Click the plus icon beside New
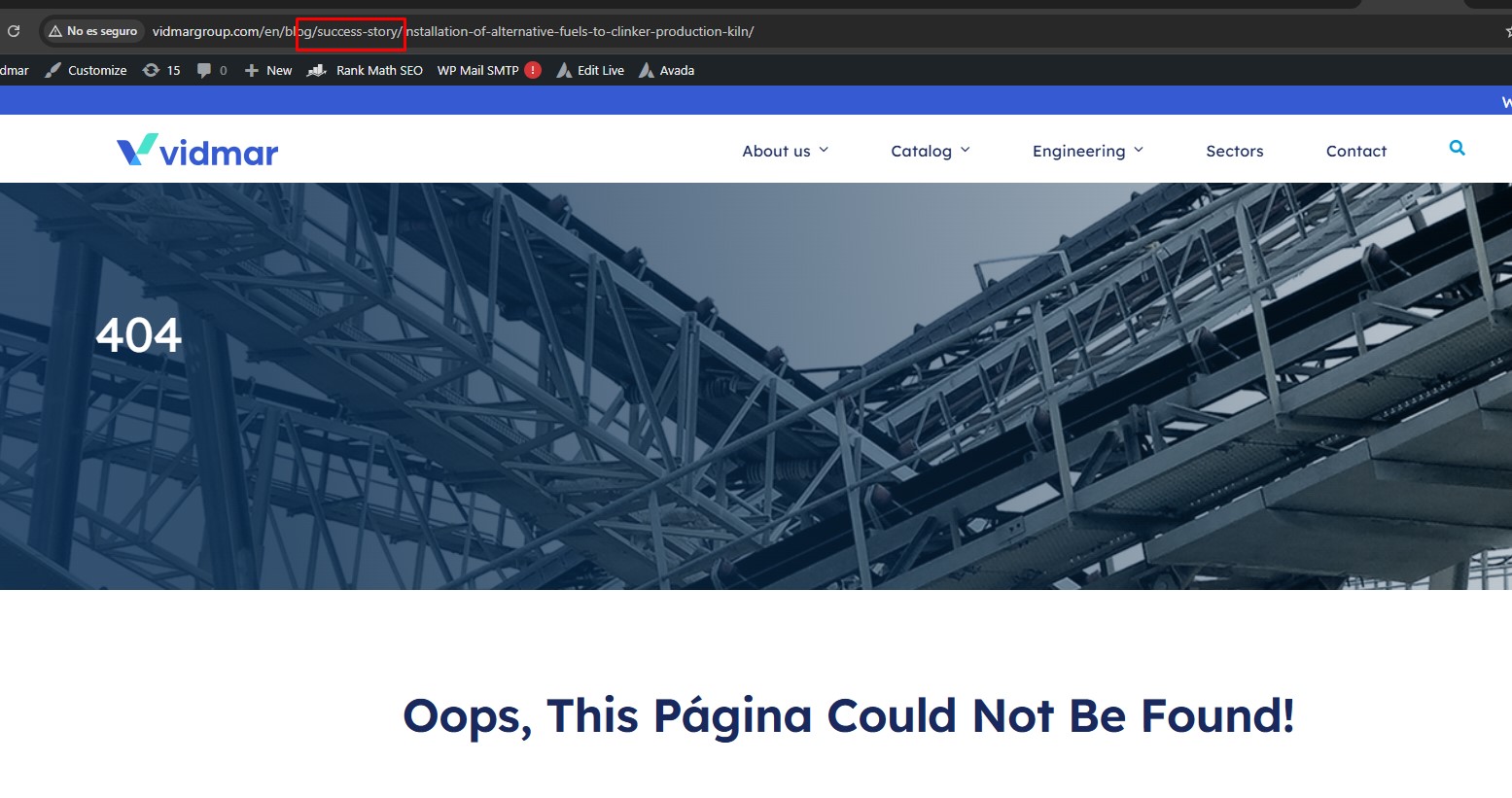This screenshot has width=1512, height=798. (x=252, y=70)
